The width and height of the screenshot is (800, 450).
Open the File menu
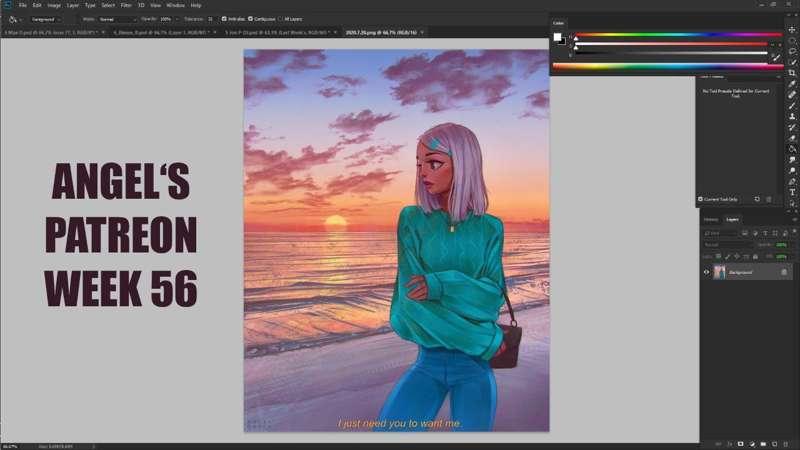tap(22, 5)
